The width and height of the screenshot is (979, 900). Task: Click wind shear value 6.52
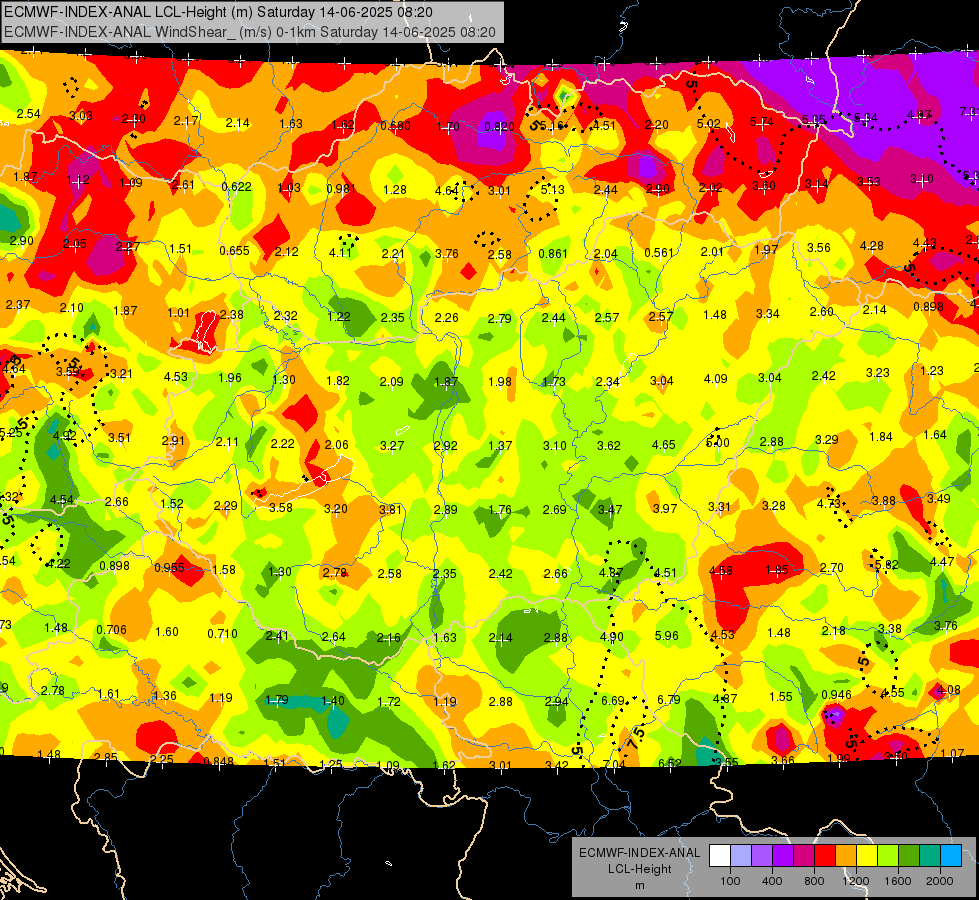pos(670,763)
